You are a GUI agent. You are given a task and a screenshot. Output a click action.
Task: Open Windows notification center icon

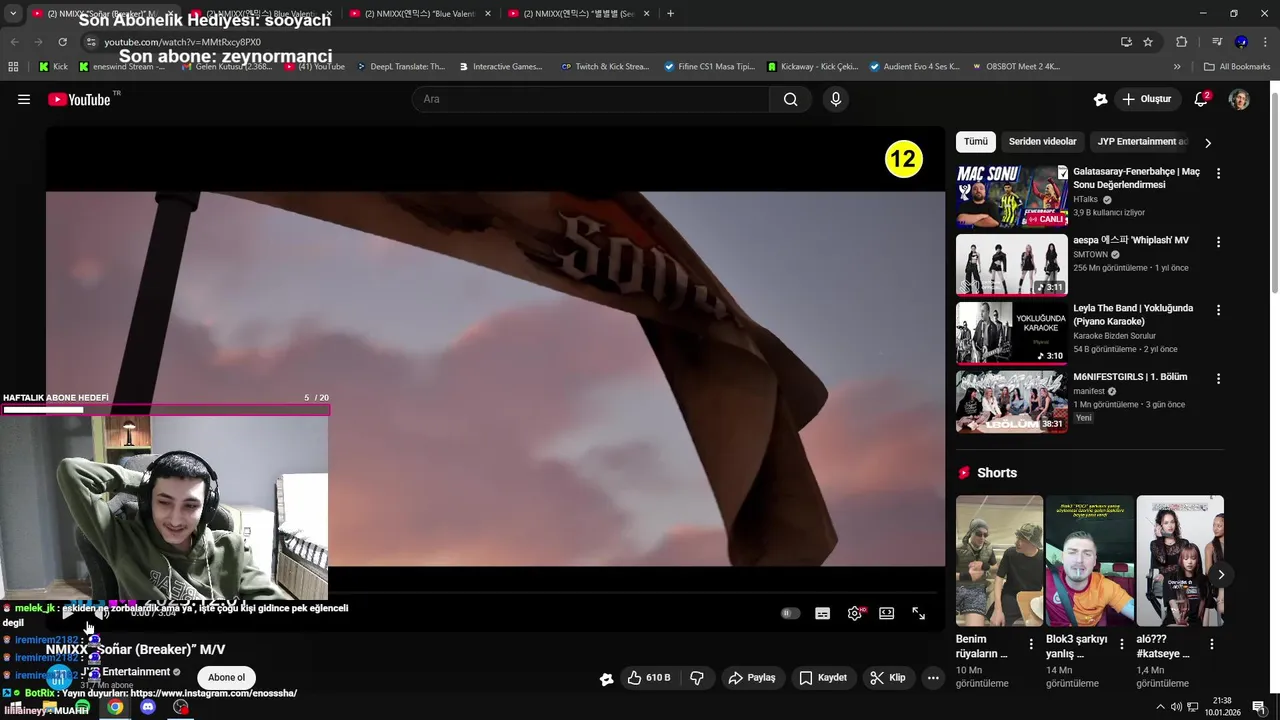(x=1259, y=707)
